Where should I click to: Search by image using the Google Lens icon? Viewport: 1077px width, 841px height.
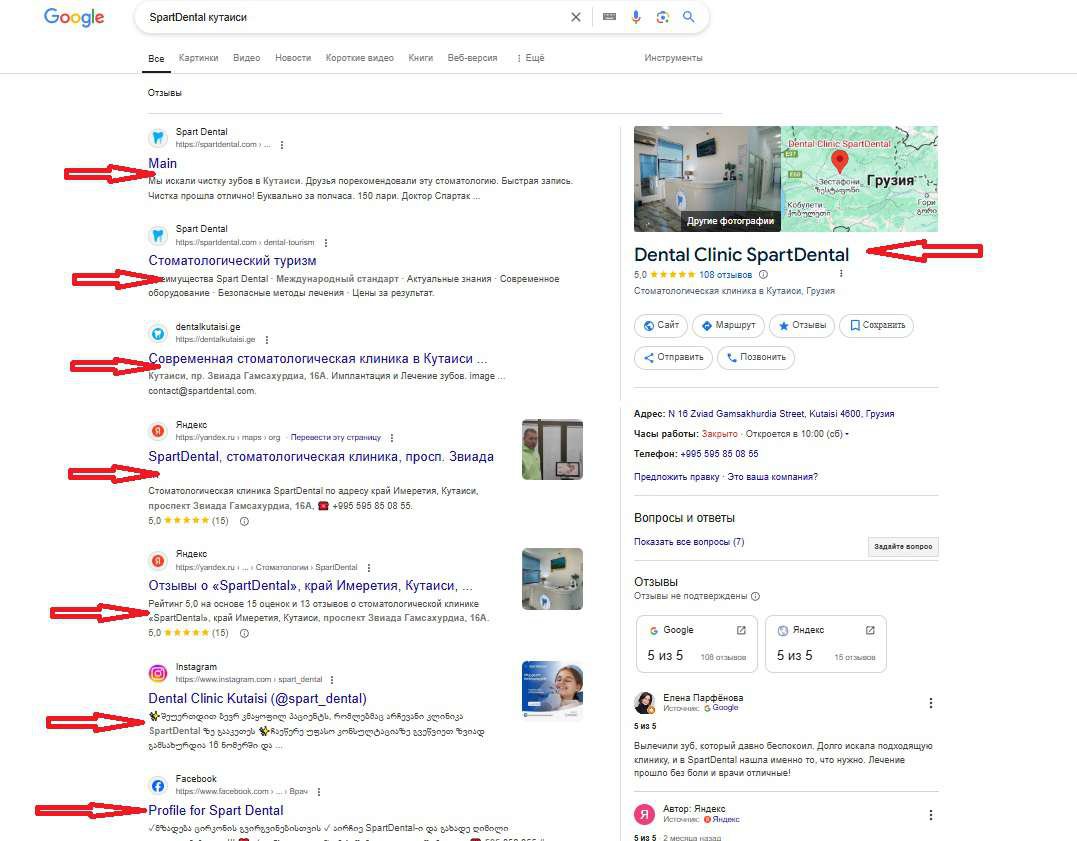pyautogui.click(x=663, y=17)
